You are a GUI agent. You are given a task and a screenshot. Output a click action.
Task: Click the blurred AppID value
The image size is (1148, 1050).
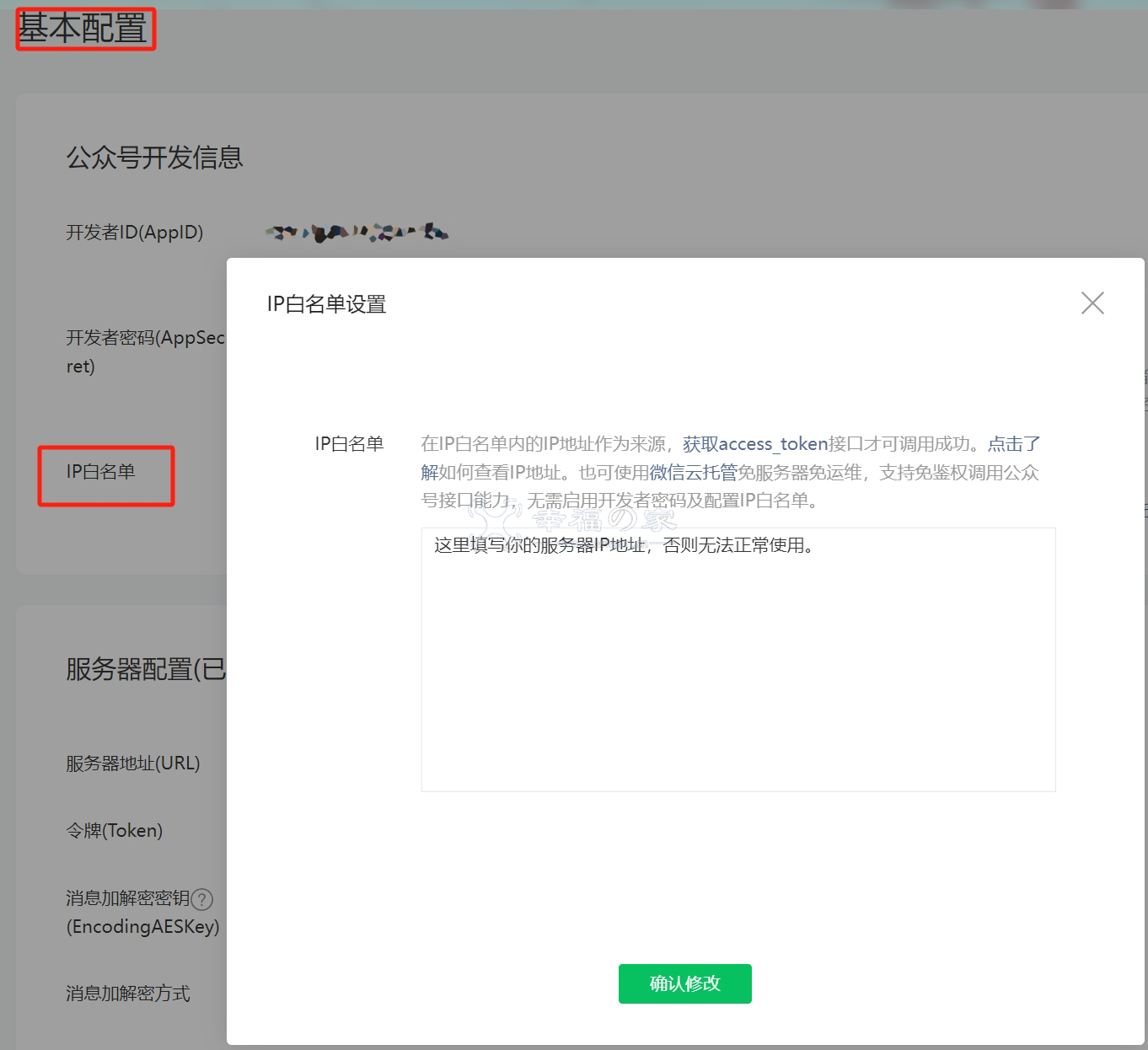357,232
